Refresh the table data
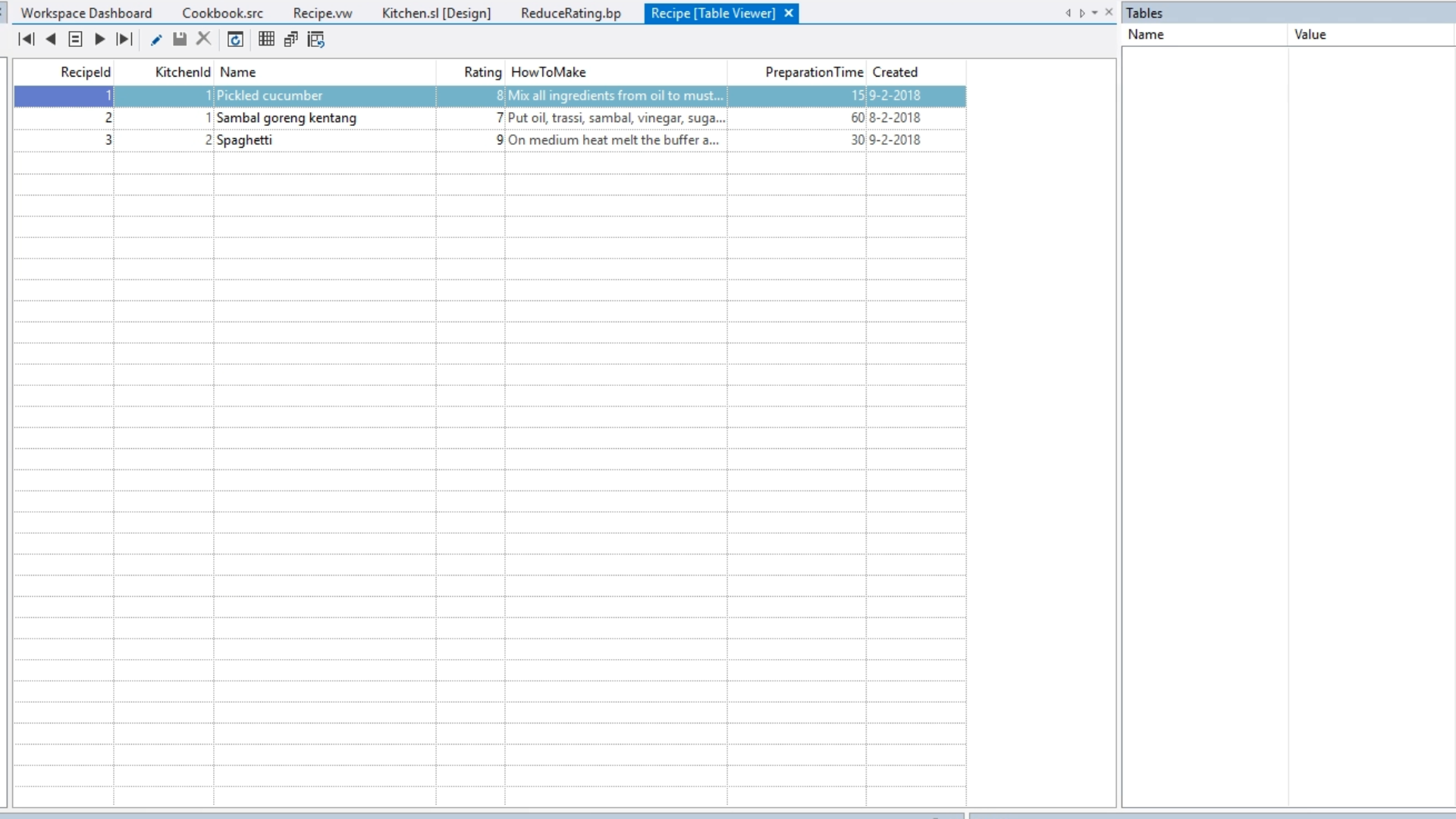Viewport: 1456px width, 819px height. tap(235, 39)
